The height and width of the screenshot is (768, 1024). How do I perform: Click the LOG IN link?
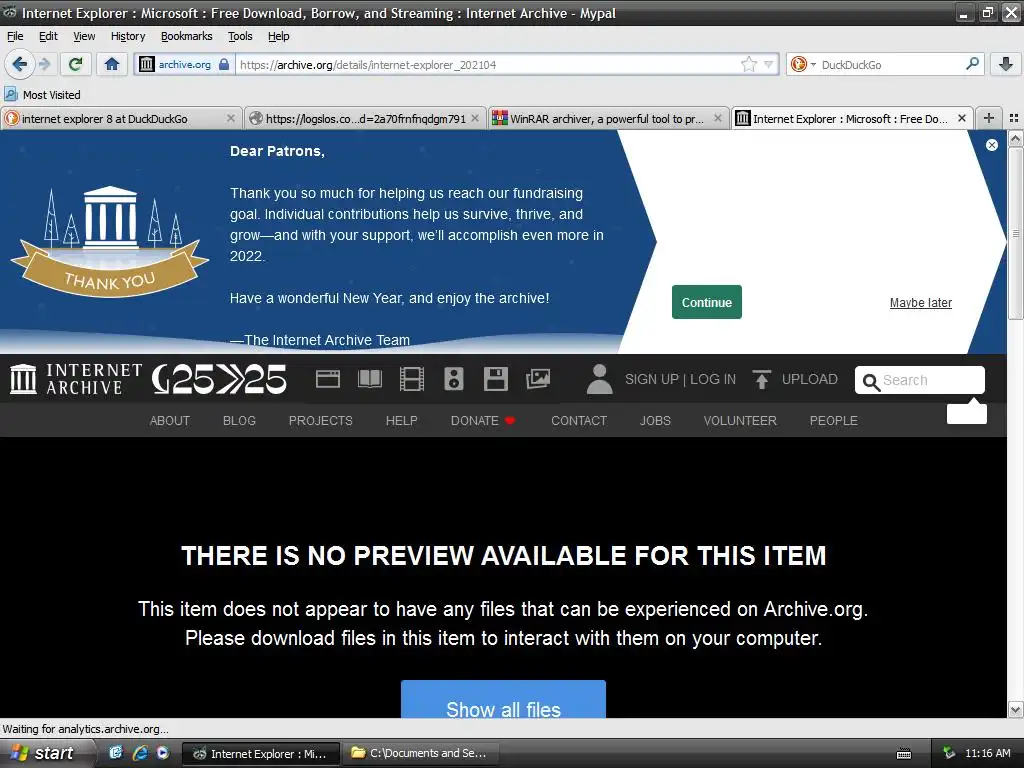712,379
